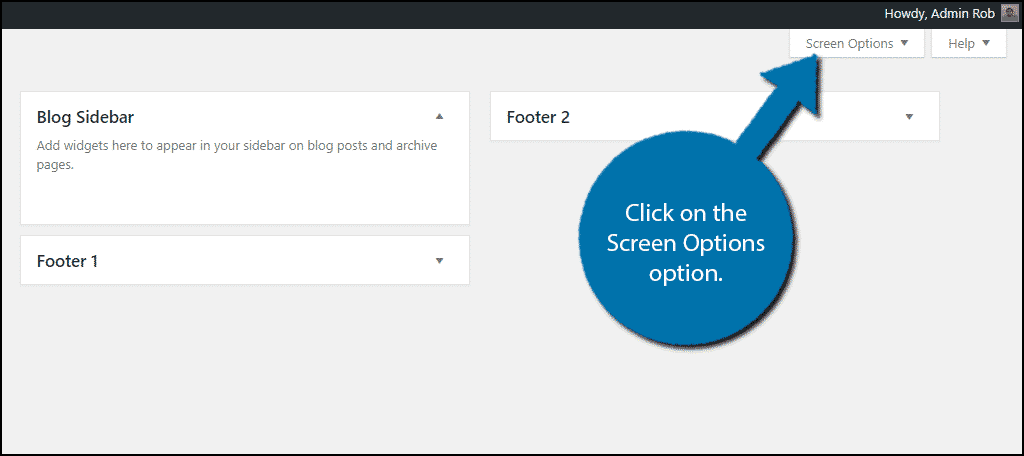Click the Admin Rob avatar picture
The height and width of the screenshot is (456, 1024).
point(1009,14)
